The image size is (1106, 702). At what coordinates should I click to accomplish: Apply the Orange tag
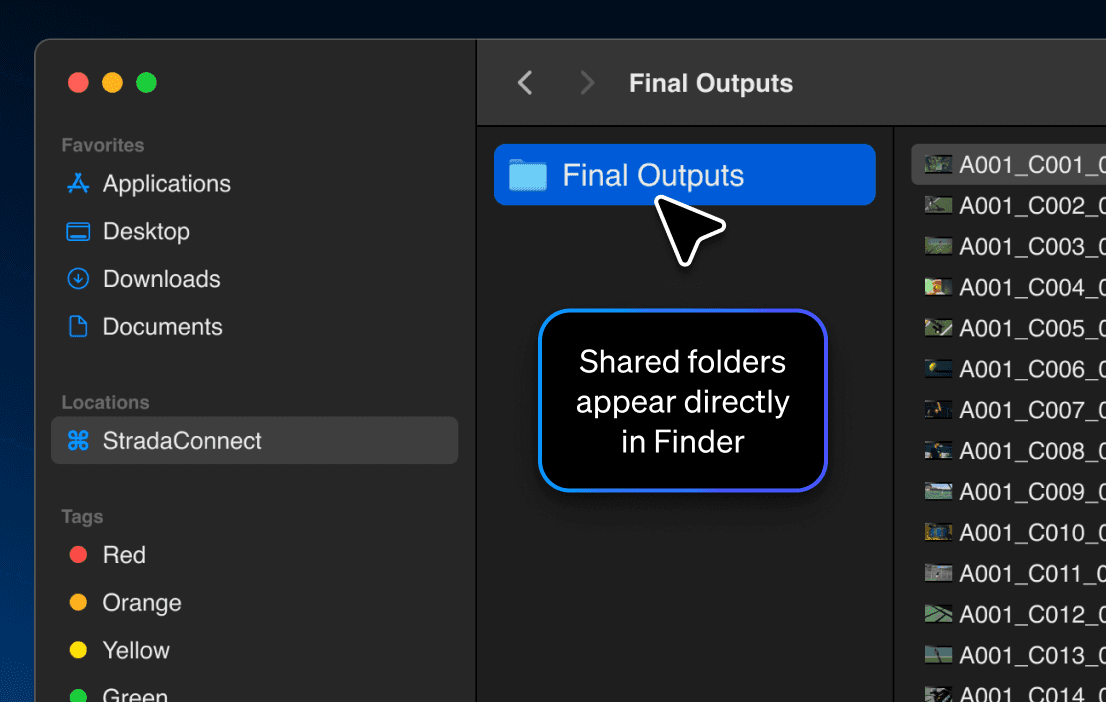coord(78,602)
